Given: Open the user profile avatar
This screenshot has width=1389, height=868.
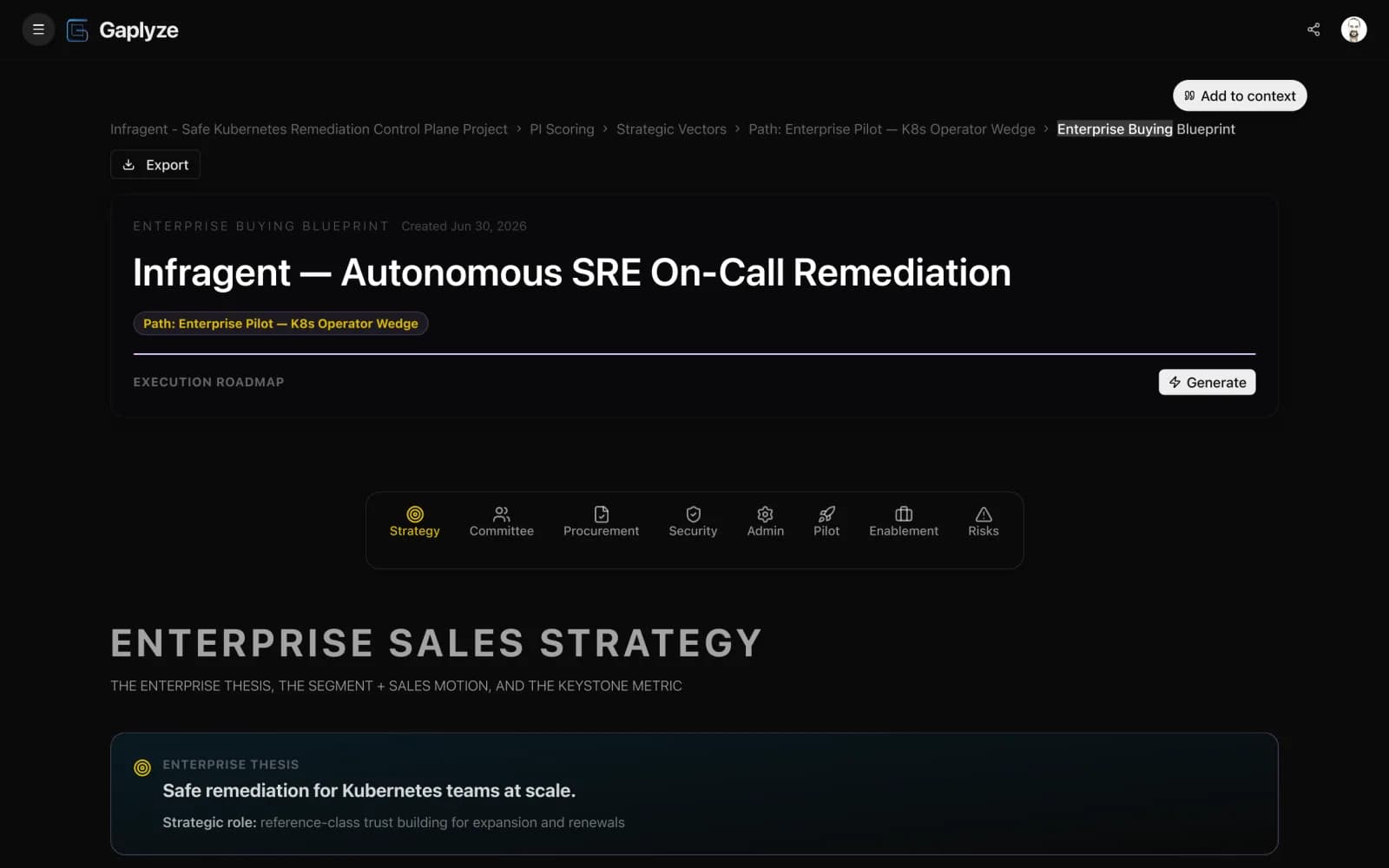Looking at the screenshot, I should point(1353,30).
